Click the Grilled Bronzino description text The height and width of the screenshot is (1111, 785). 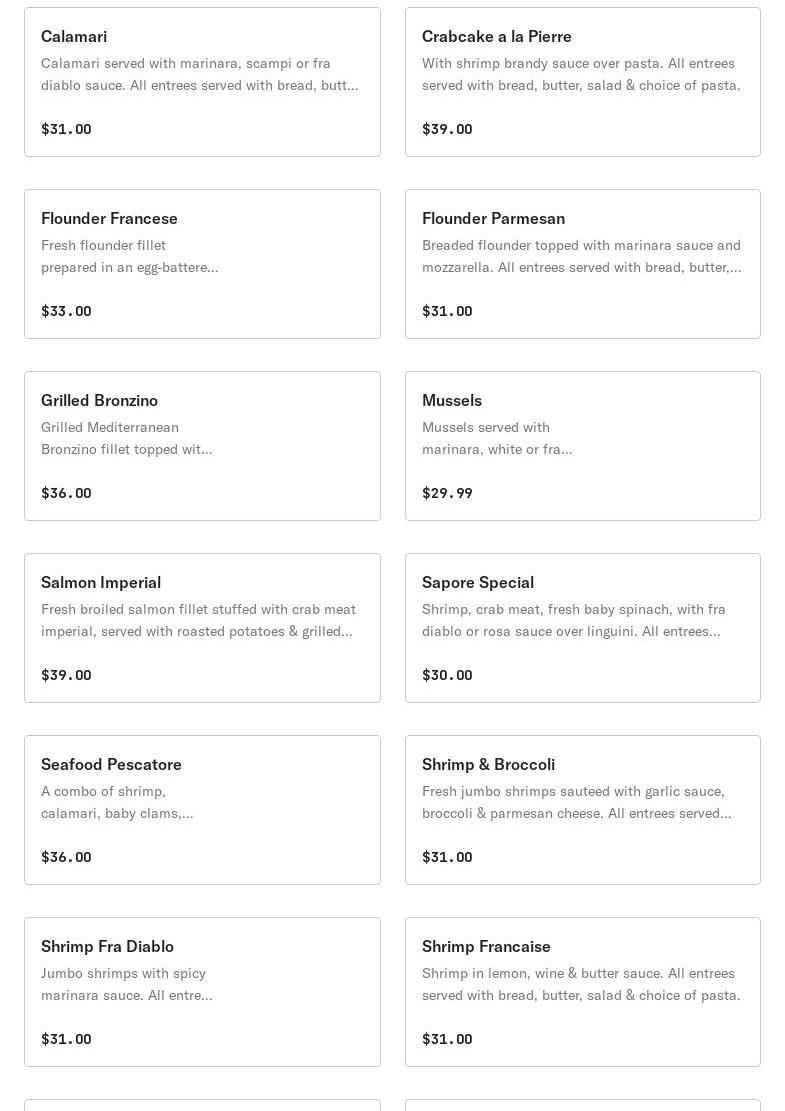coord(126,438)
